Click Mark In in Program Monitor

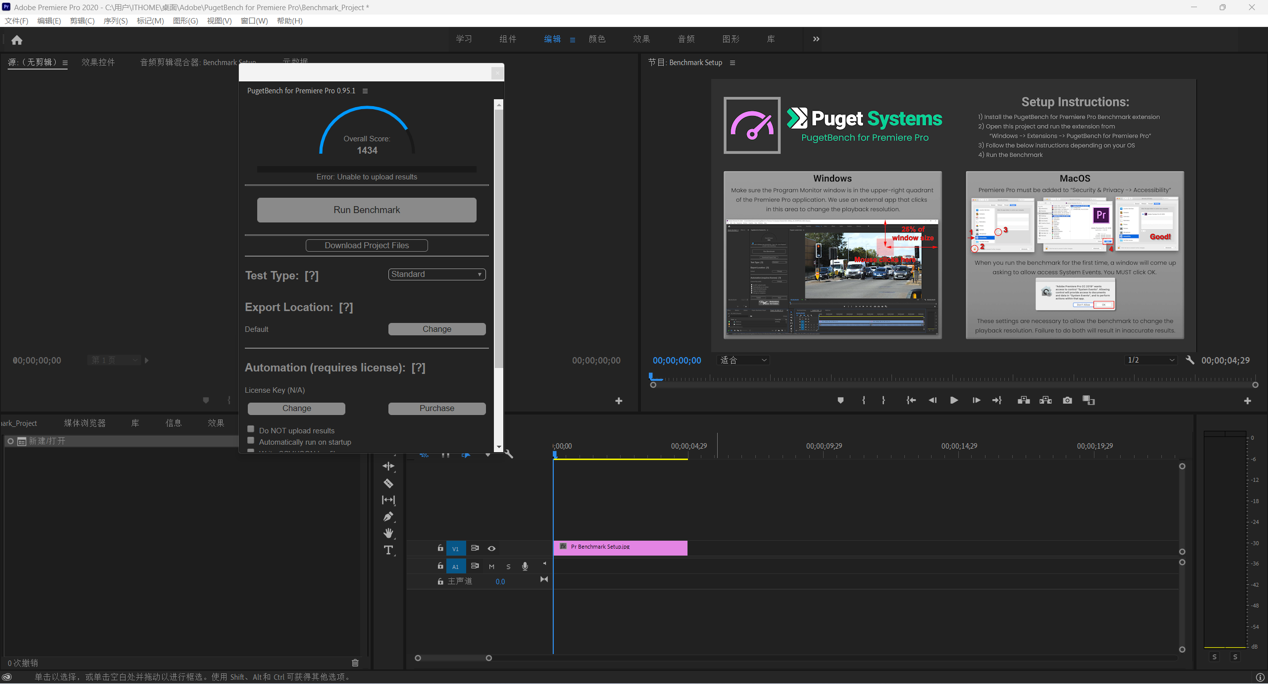tap(864, 400)
